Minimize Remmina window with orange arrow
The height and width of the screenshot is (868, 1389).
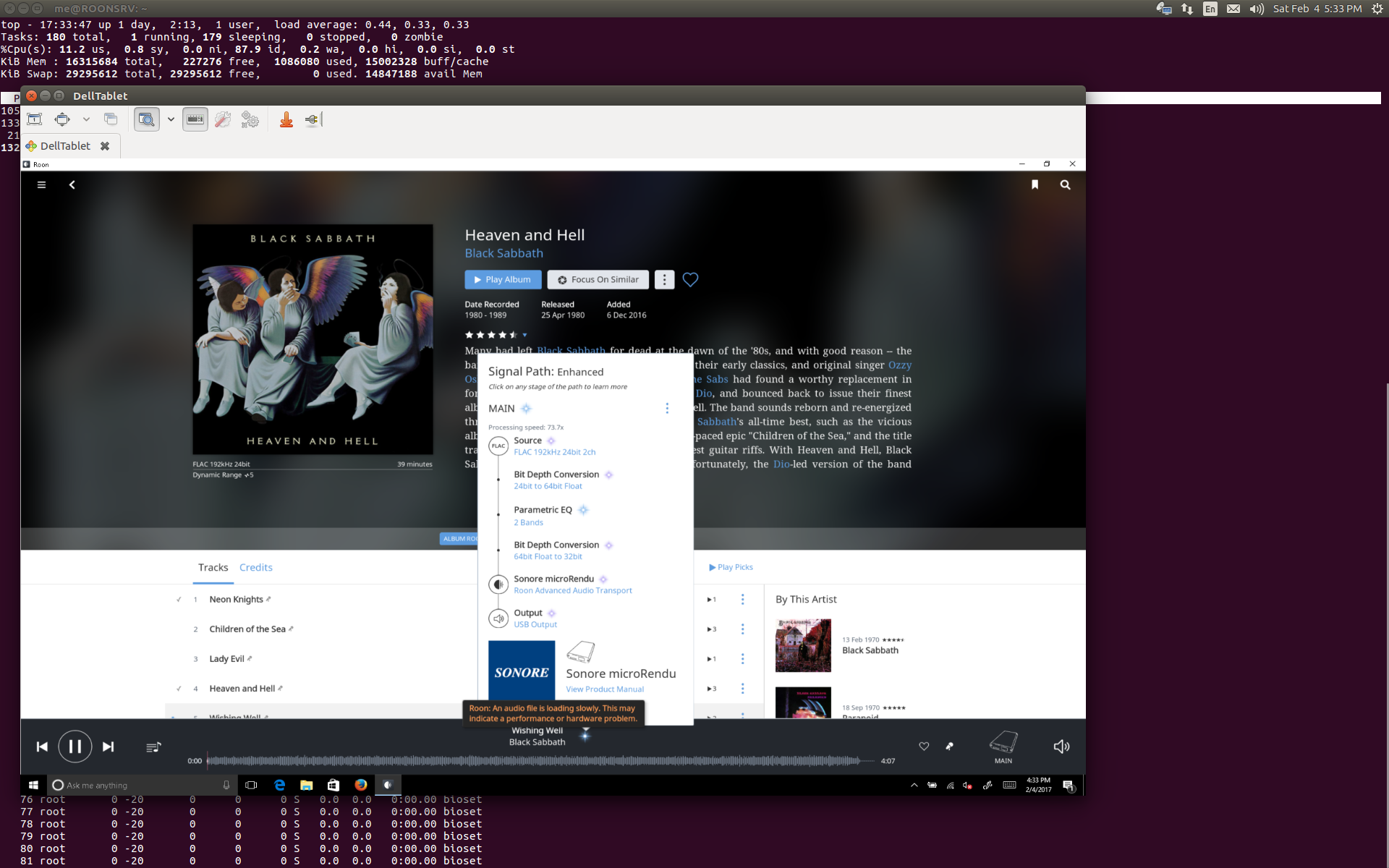coord(286,119)
